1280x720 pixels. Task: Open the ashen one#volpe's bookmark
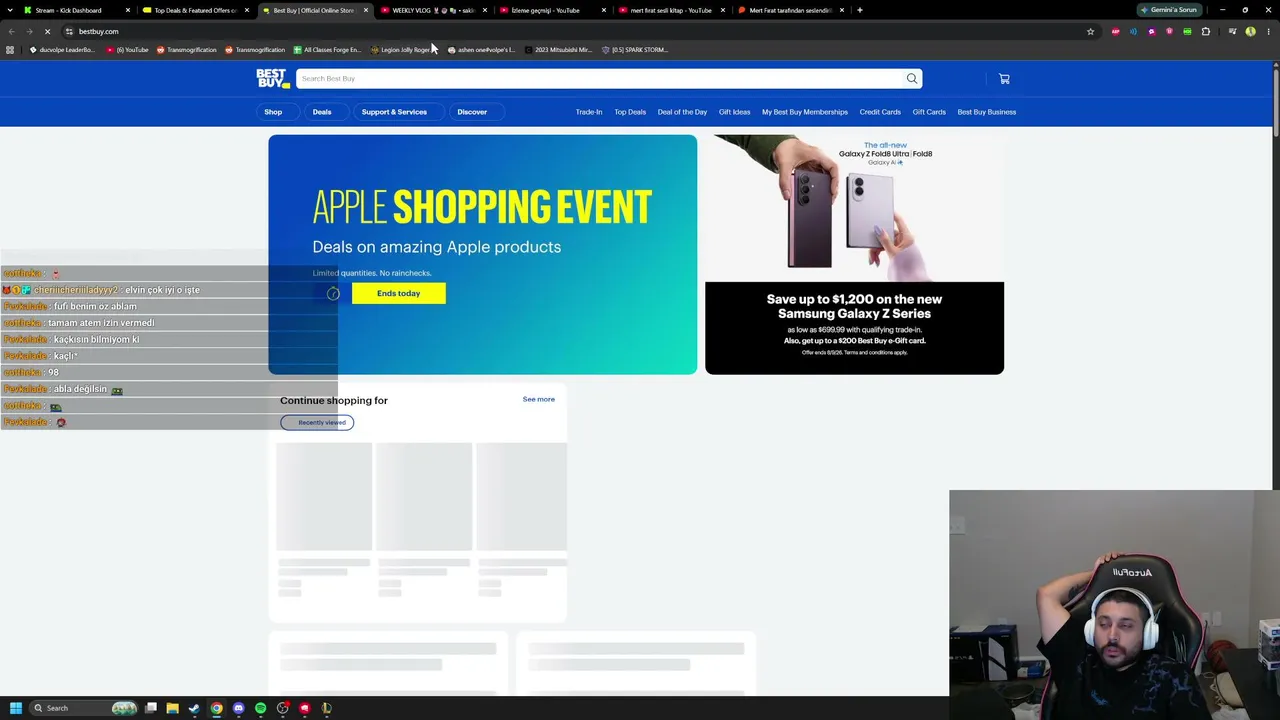pyautogui.click(x=481, y=49)
